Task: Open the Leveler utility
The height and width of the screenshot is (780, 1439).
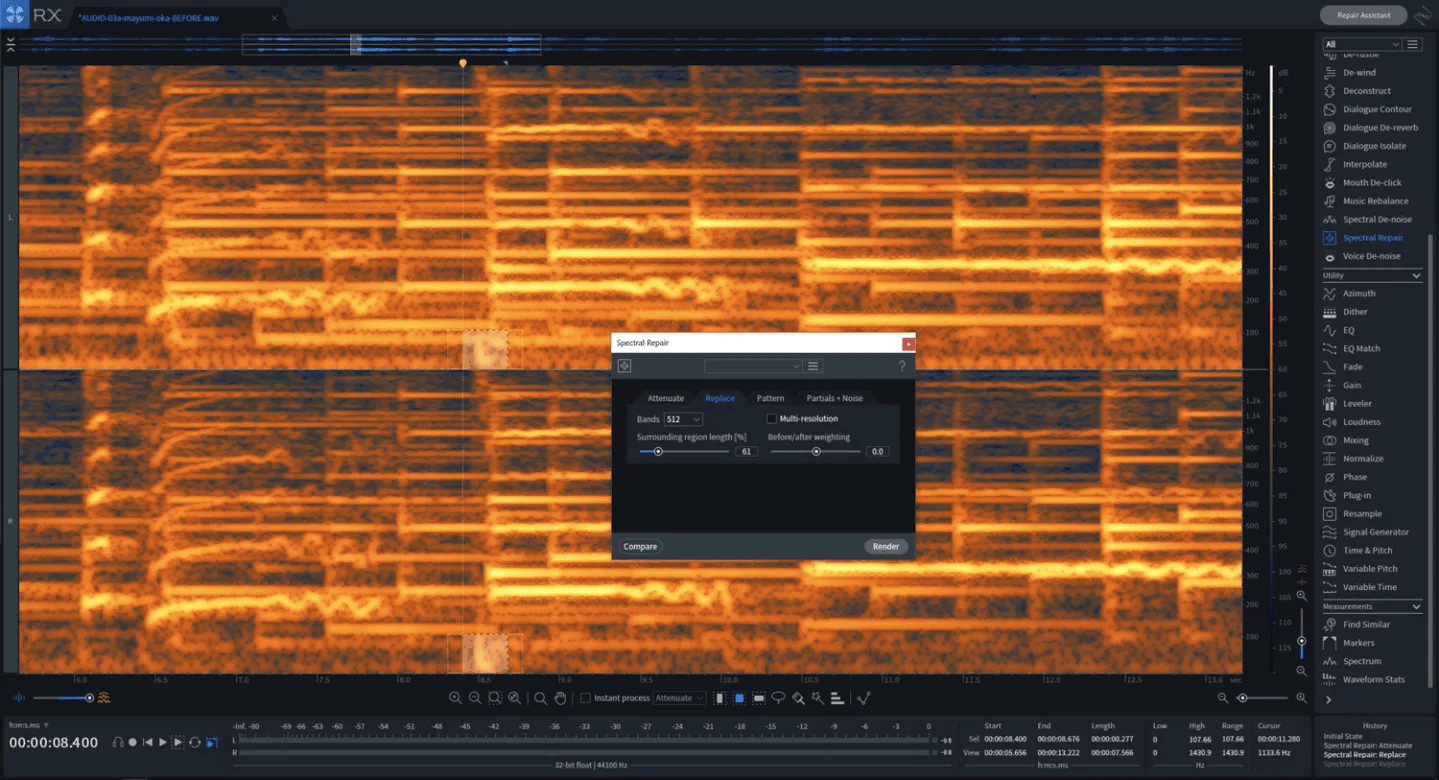Action: click(x=1357, y=404)
